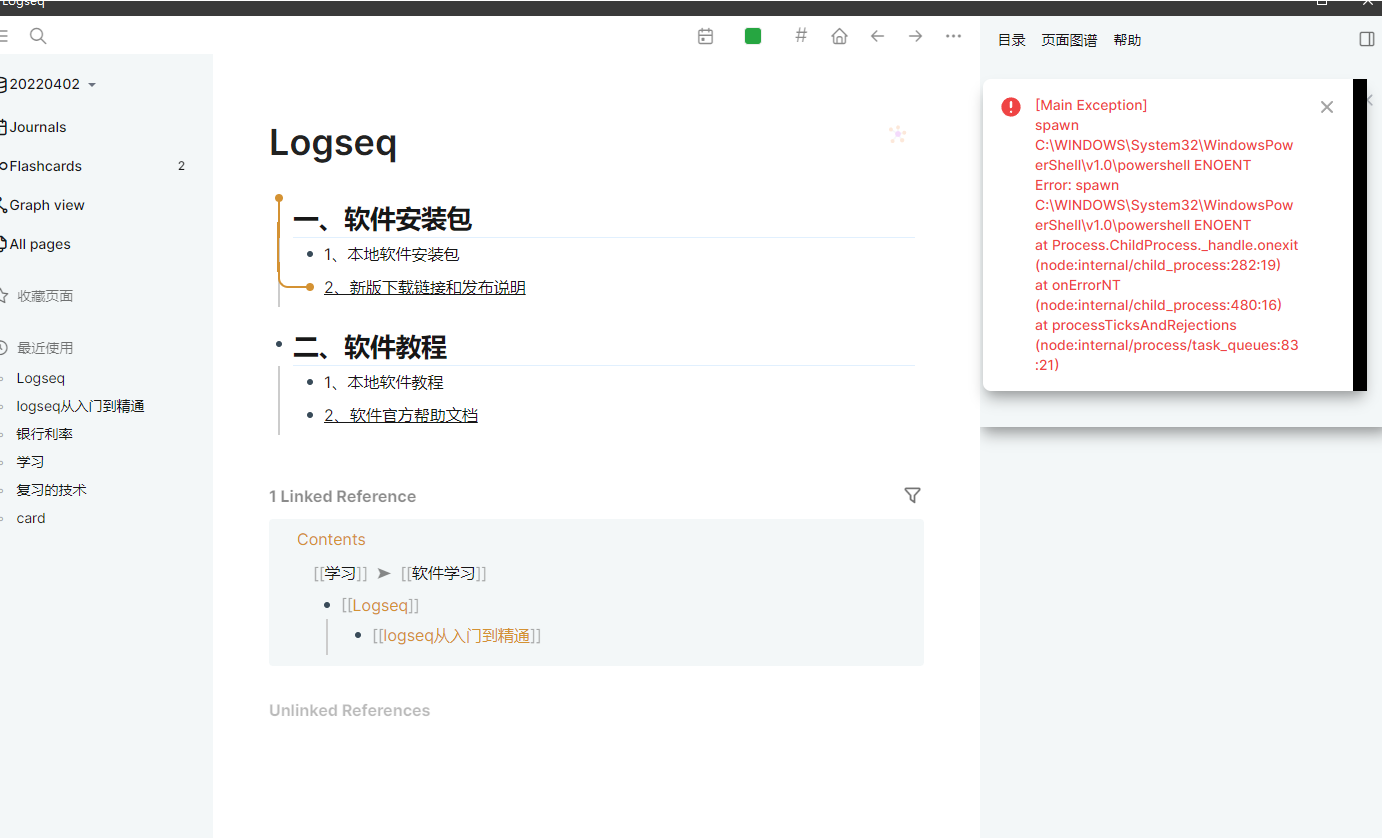Image resolution: width=1382 pixels, height=838 pixels.
Task: Click the Logseq page title
Action: coord(333,143)
